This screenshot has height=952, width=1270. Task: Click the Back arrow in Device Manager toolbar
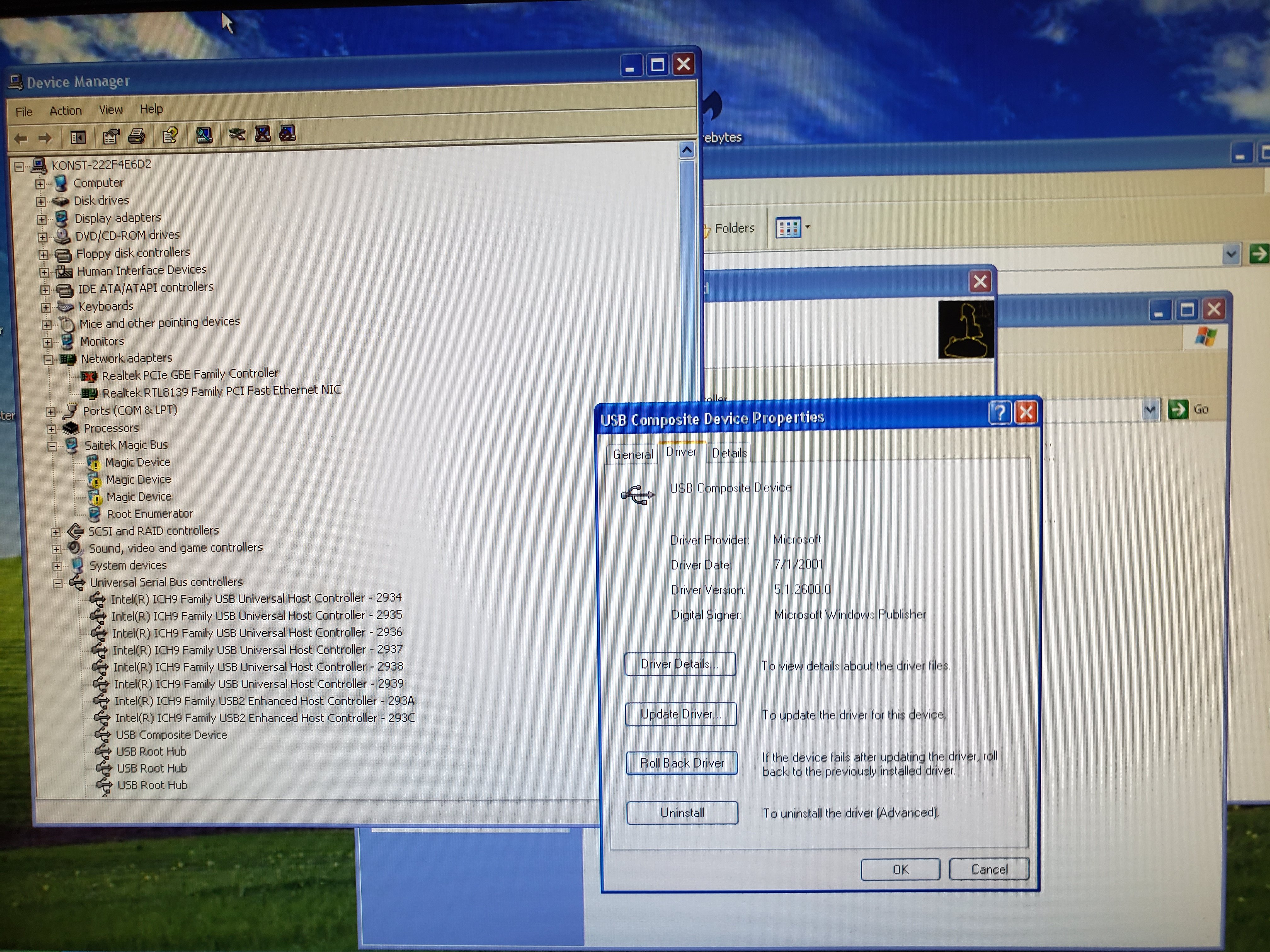click(x=21, y=138)
